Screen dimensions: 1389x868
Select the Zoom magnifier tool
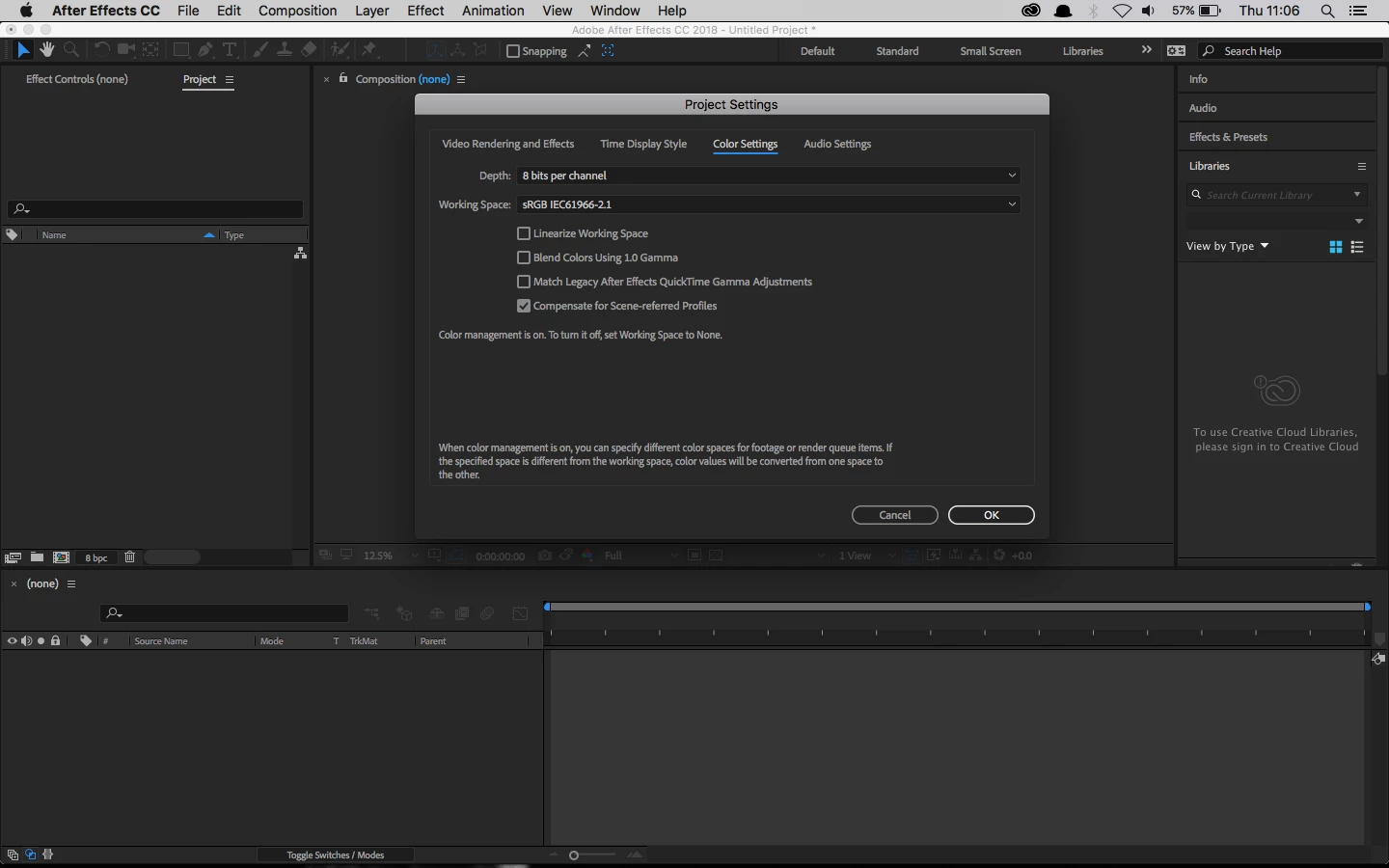coord(71,50)
